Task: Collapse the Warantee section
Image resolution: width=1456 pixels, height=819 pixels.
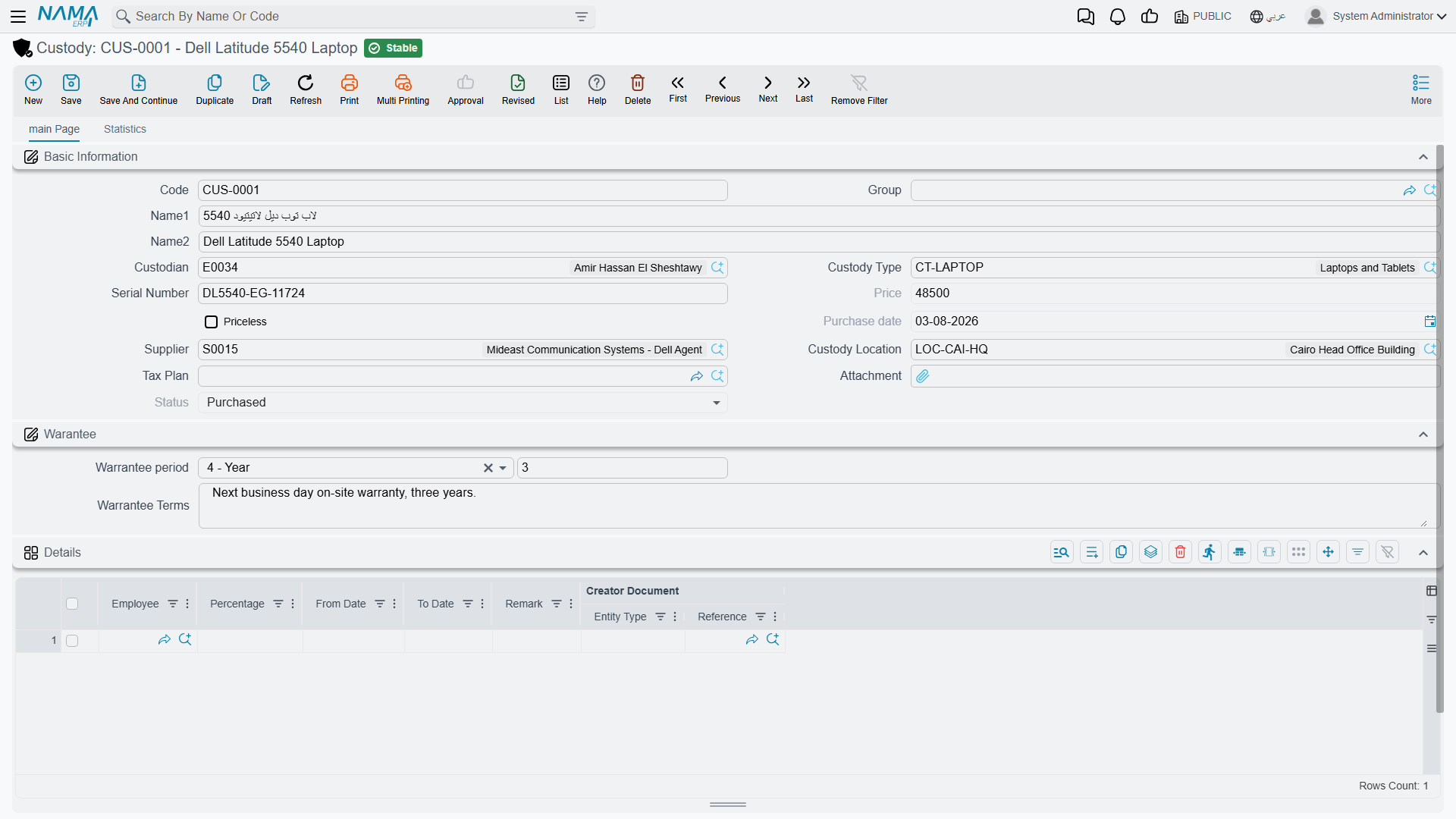Action: click(1423, 435)
